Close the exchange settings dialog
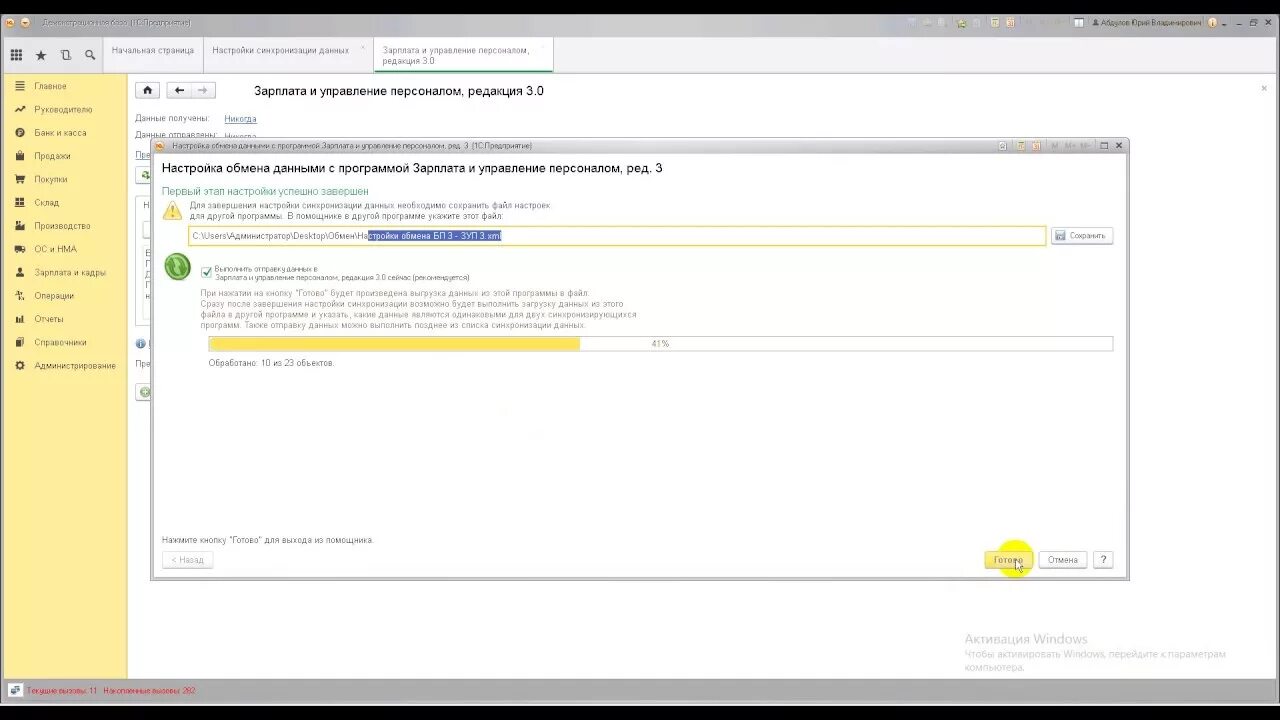Screen dimensions: 1280x720 point(1119,146)
